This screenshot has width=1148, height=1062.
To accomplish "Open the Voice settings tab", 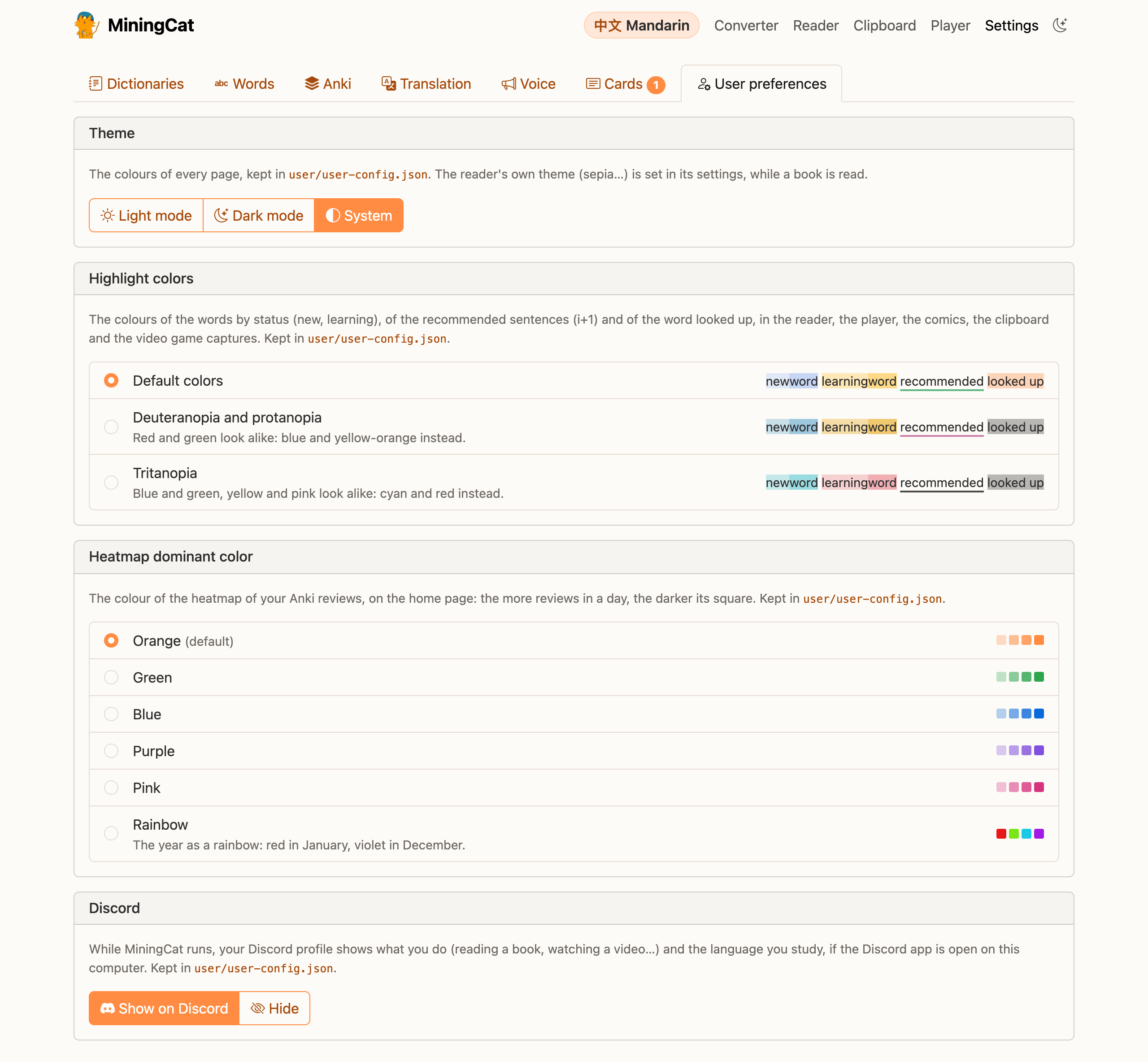I will [529, 84].
